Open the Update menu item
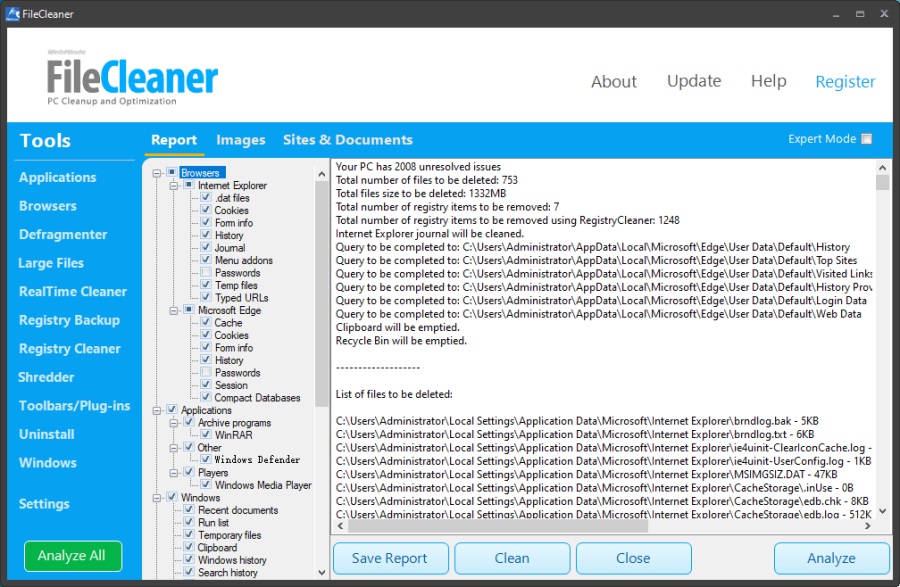900x587 pixels. click(x=694, y=81)
